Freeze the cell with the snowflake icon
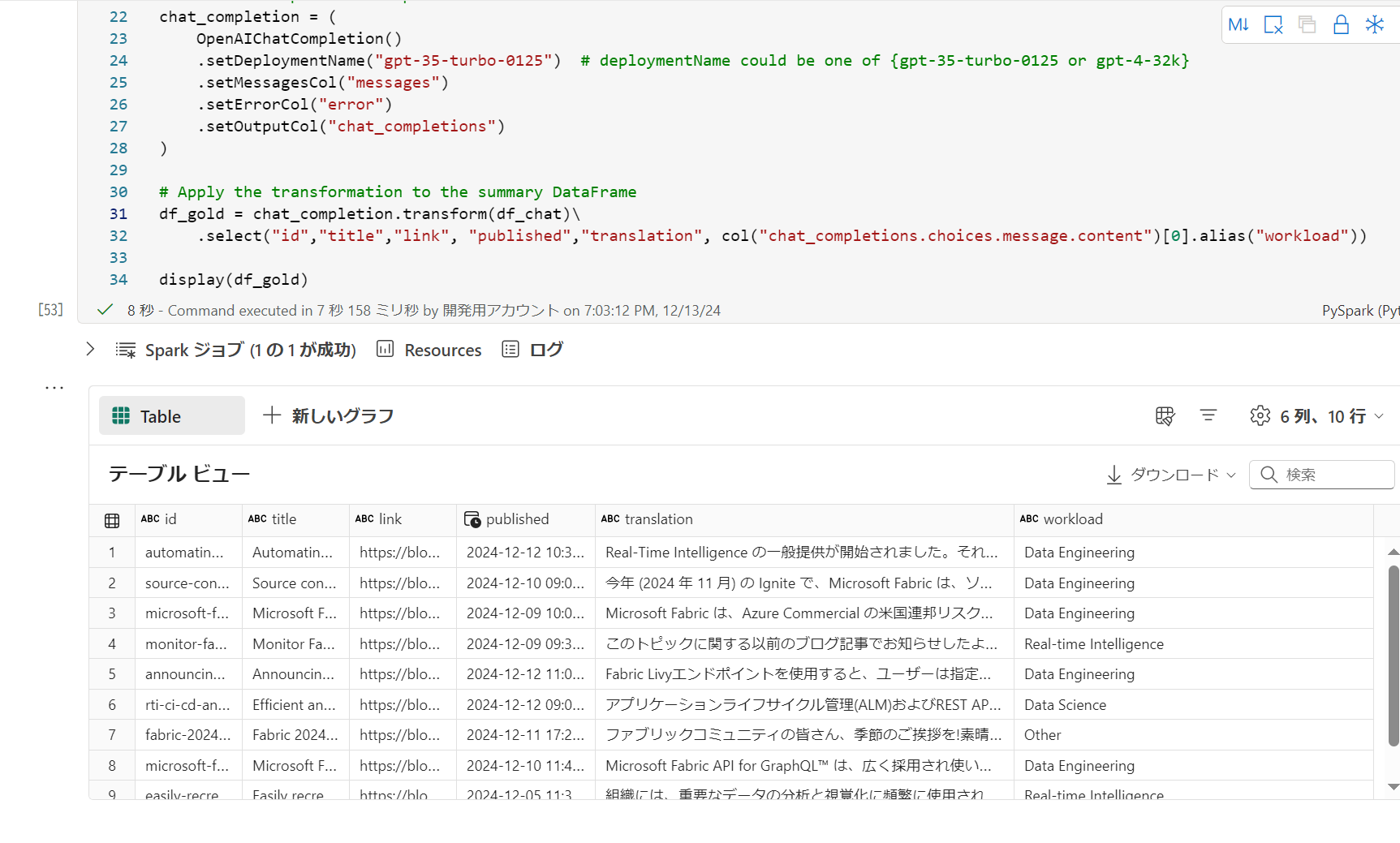Image resolution: width=1400 pixels, height=843 pixels. coord(1374,24)
